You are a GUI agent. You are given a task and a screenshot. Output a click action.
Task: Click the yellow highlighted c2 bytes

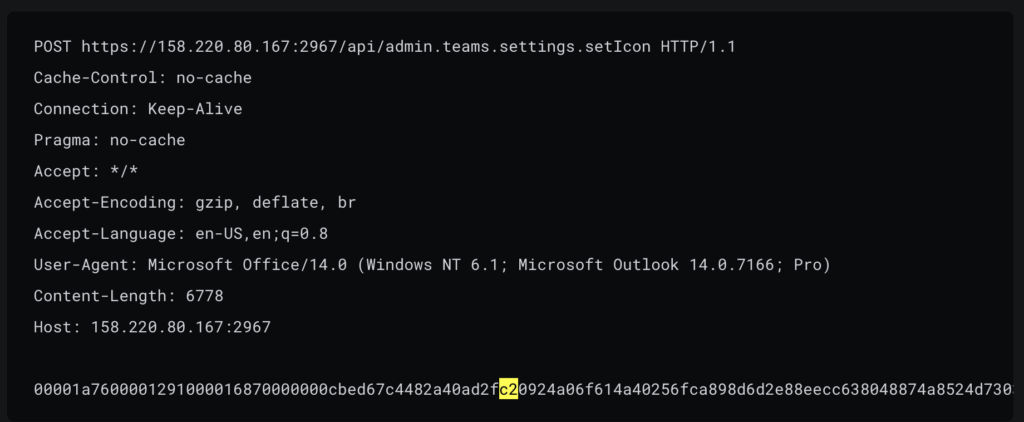coord(508,389)
